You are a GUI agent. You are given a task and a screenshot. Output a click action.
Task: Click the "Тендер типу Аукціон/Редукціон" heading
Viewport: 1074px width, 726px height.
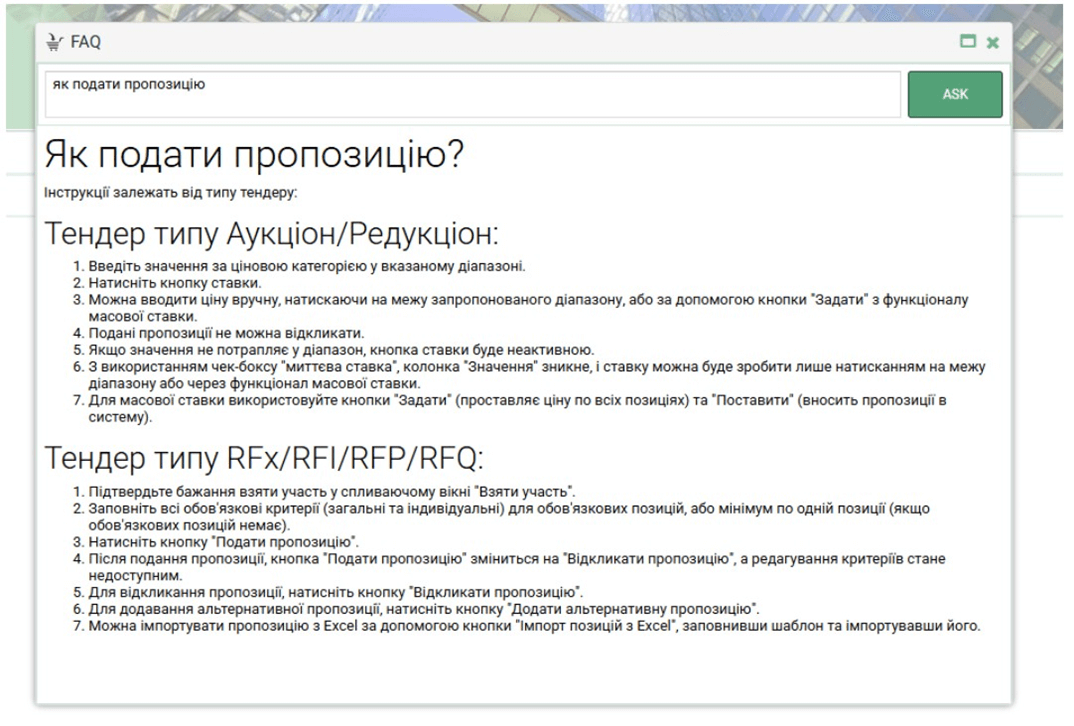(271, 234)
